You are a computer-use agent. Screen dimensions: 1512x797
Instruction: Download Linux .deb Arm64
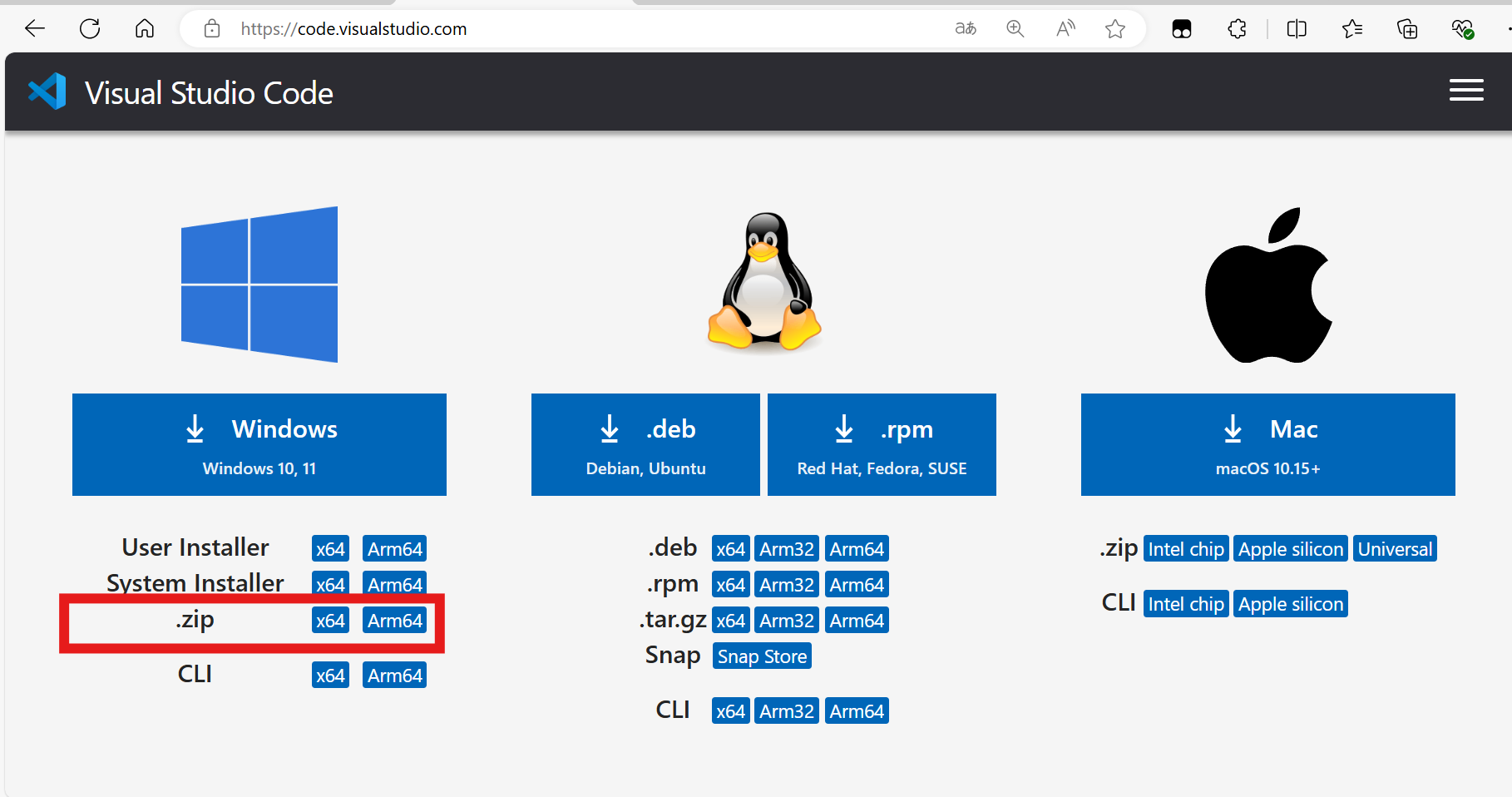[x=857, y=549]
